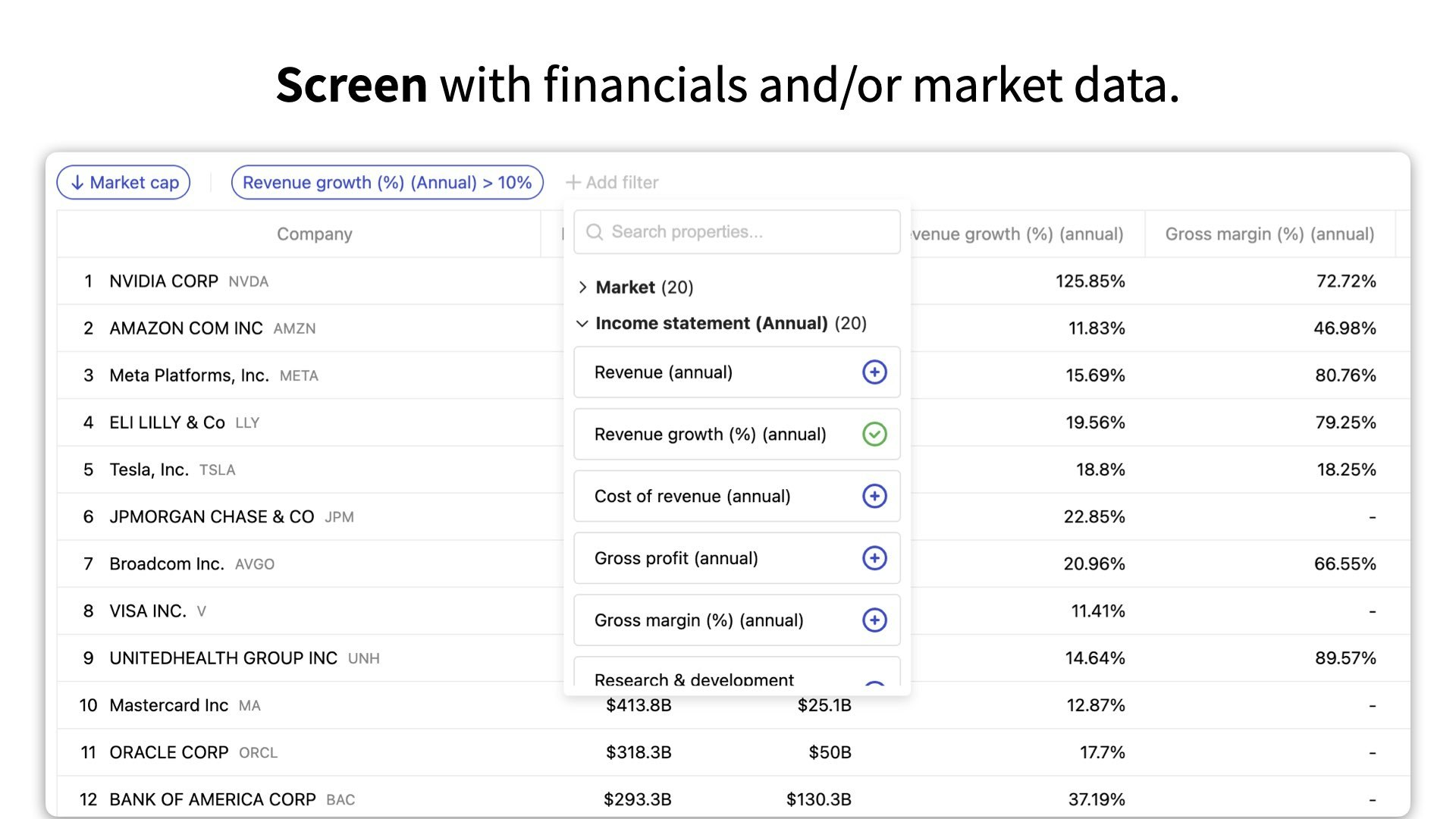Open the AMAZON COM INC row
The height and width of the screenshot is (819, 1456).
pos(733,328)
